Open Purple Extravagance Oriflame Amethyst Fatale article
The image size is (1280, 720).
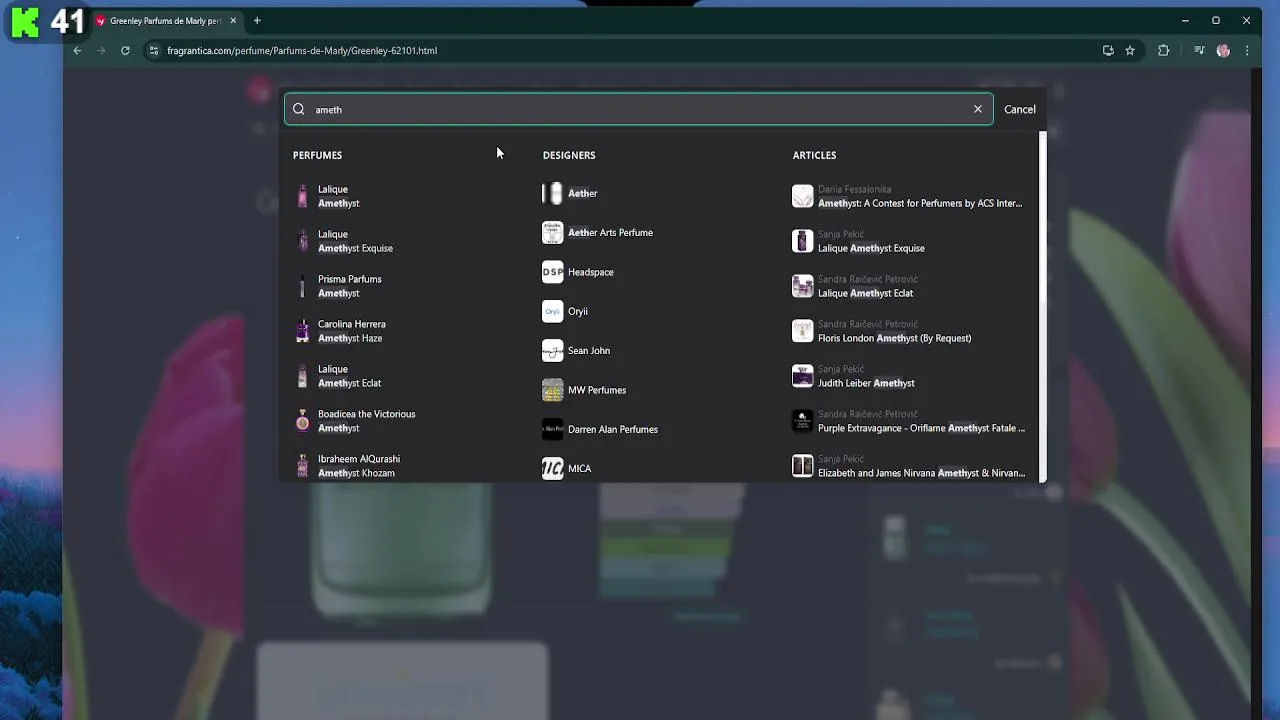[x=908, y=421]
